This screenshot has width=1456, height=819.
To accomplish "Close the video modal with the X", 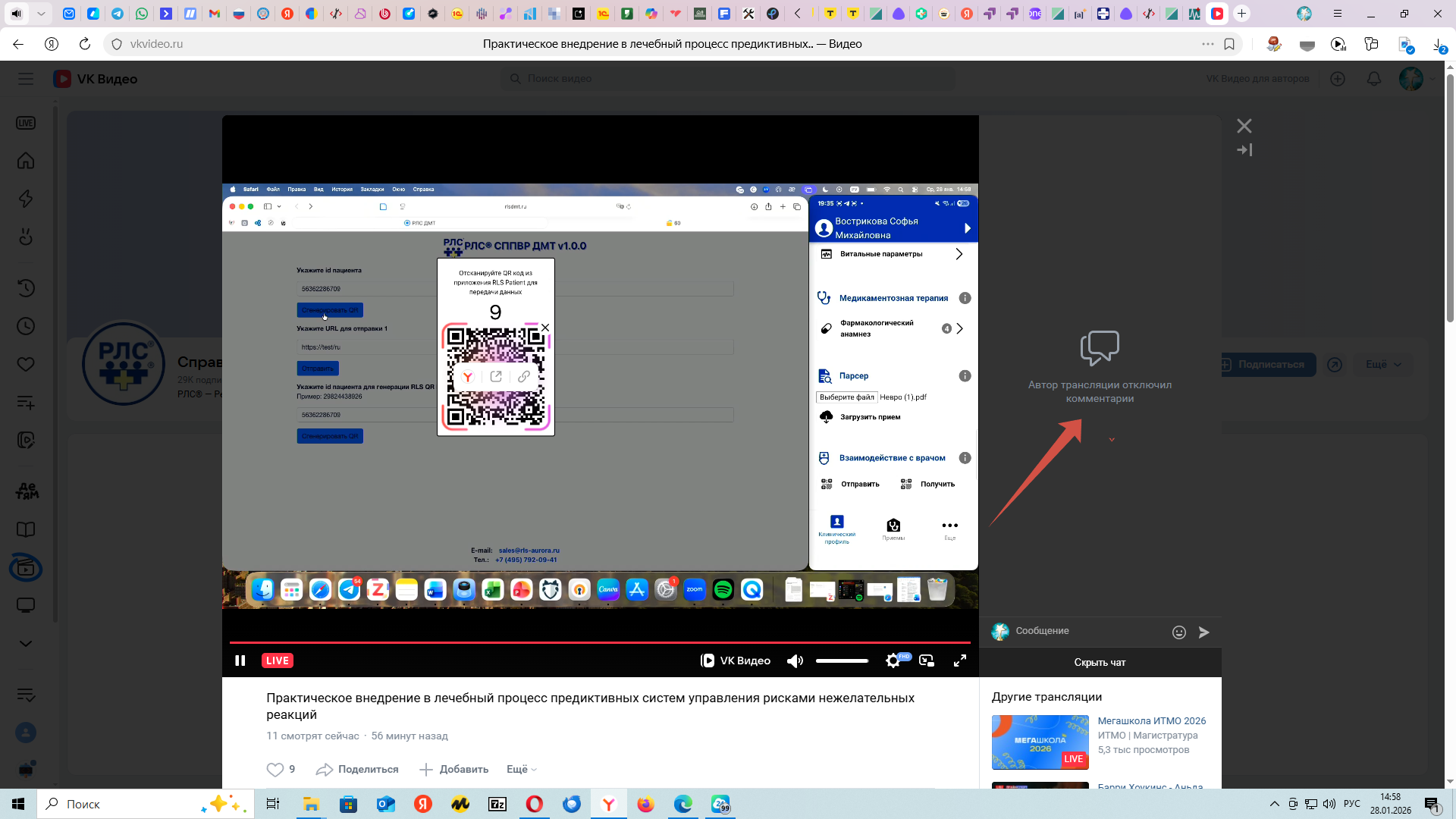I will click(1244, 126).
